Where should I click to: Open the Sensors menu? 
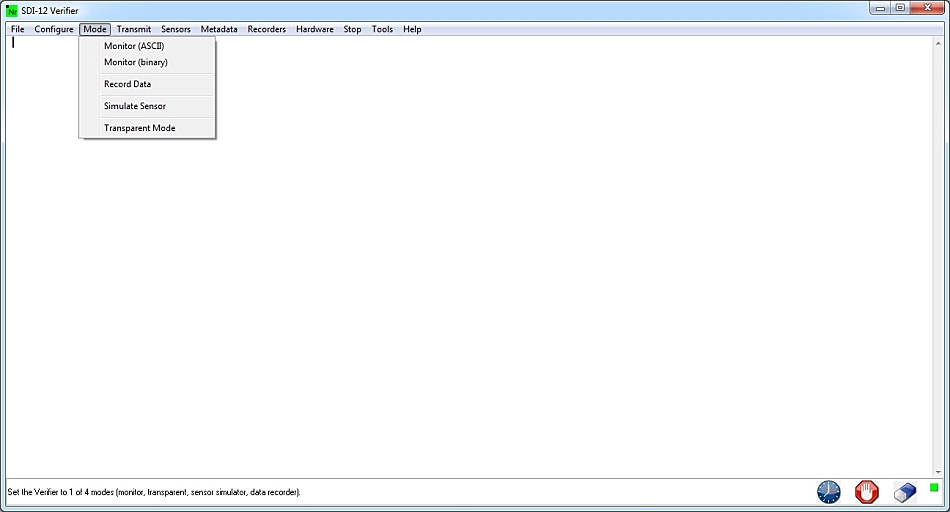point(176,29)
